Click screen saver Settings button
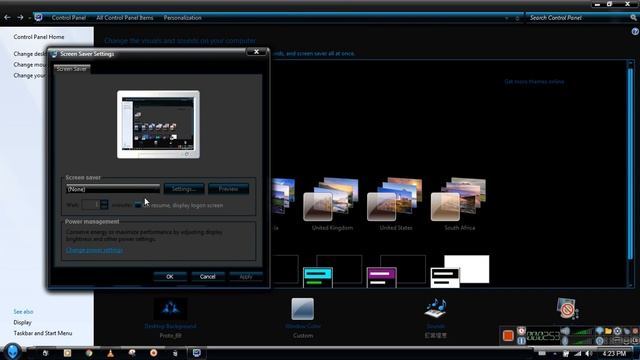640x360 pixels. pos(184,189)
